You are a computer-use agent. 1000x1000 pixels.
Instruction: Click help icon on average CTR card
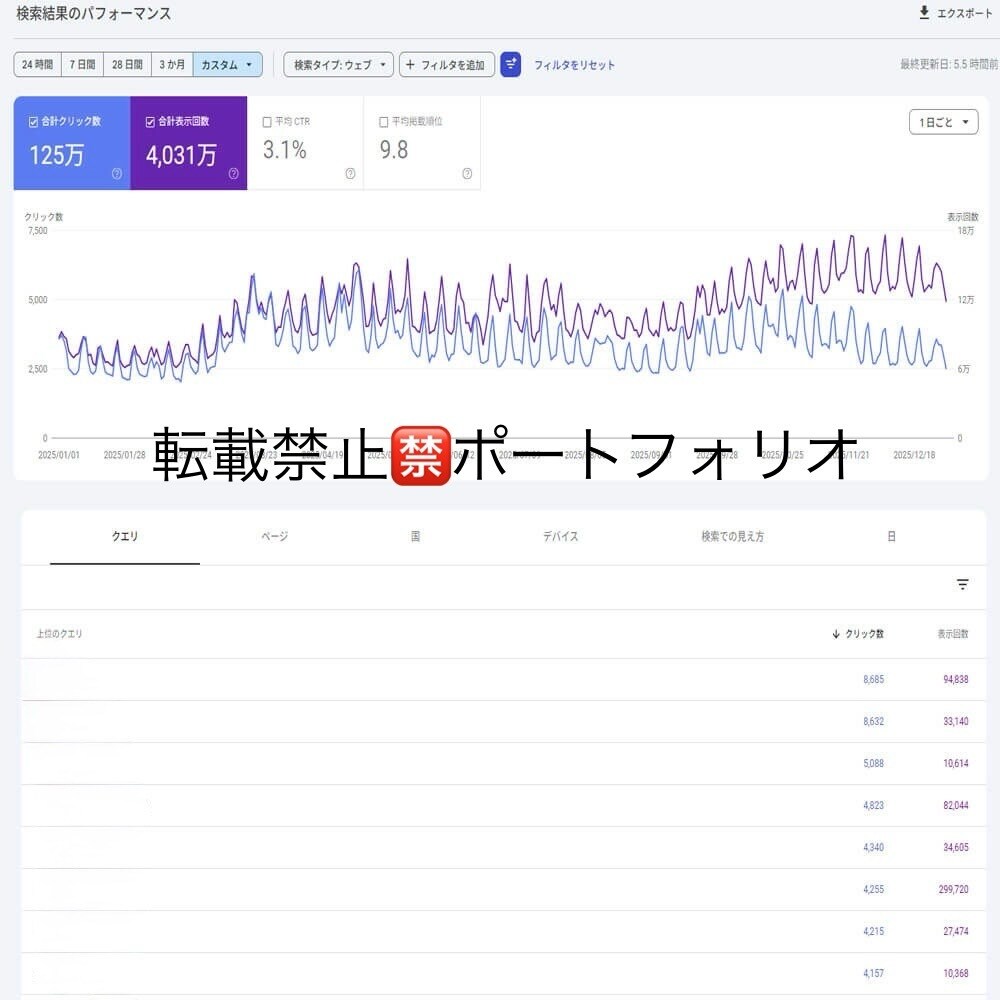350,173
